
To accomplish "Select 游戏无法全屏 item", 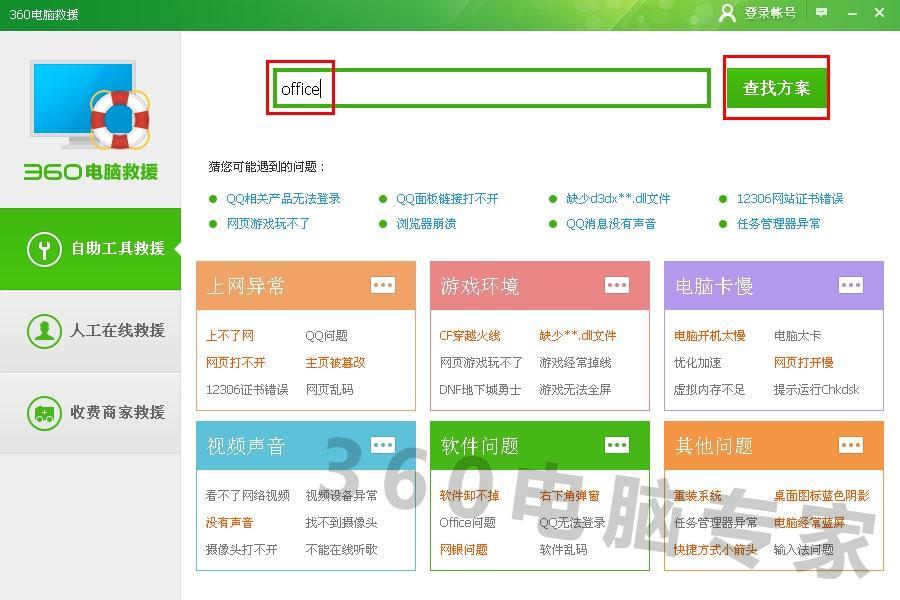I will pyautogui.click(x=575, y=389).
